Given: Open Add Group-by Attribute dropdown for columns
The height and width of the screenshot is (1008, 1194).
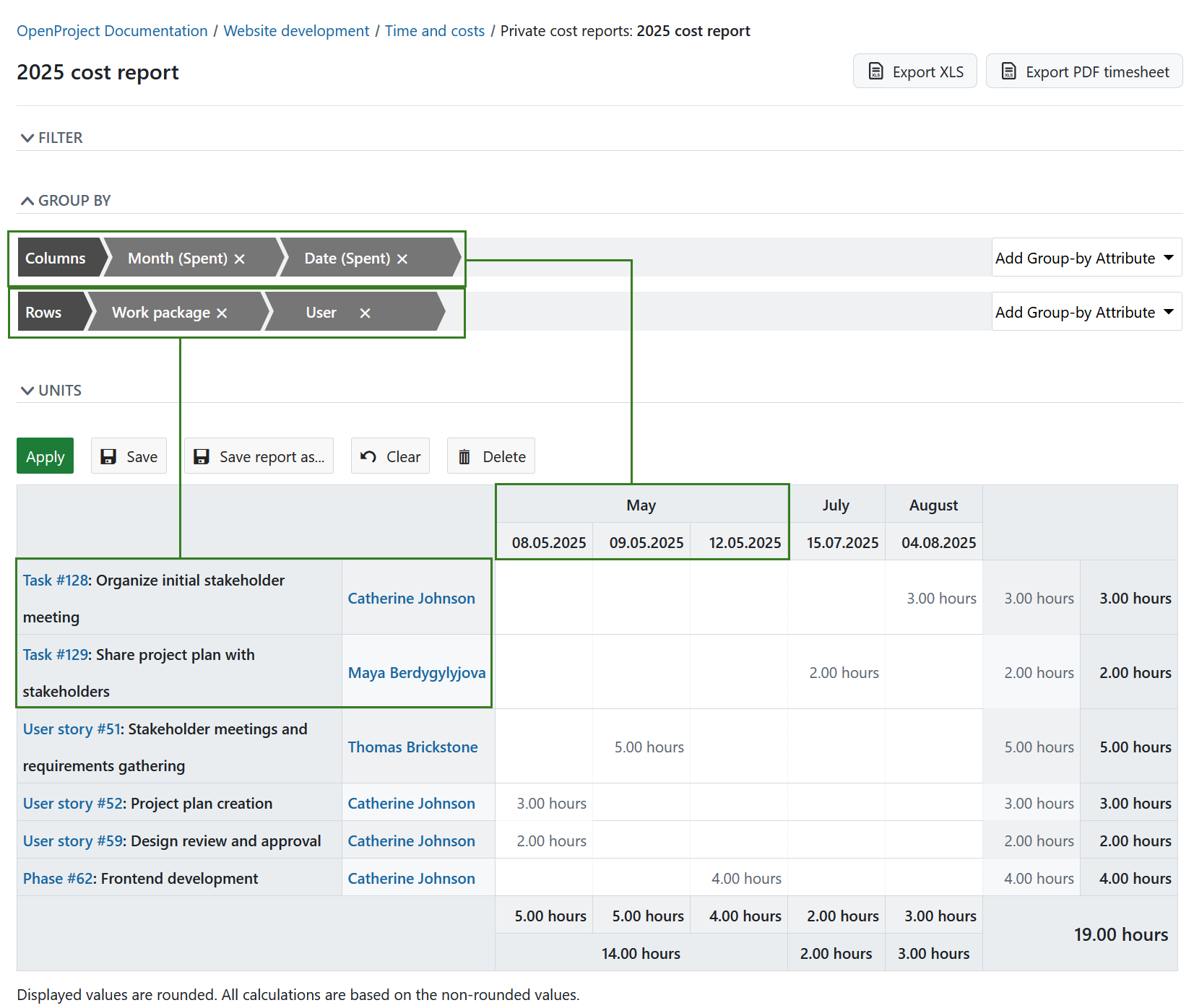Looking at the screenshot, I should coord(1086,257).
